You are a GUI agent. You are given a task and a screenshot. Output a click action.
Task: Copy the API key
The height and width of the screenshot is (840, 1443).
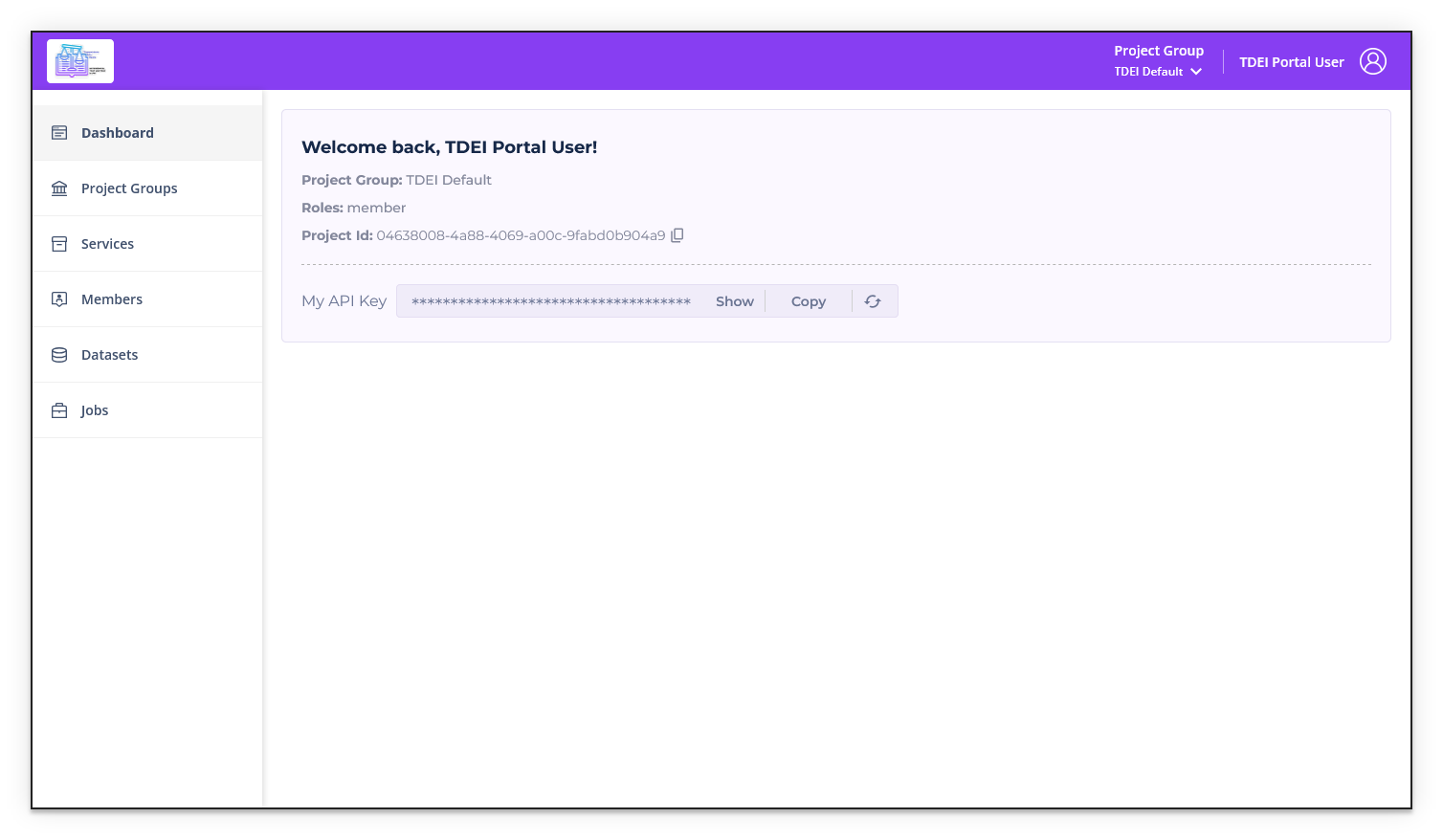point(808,300)
